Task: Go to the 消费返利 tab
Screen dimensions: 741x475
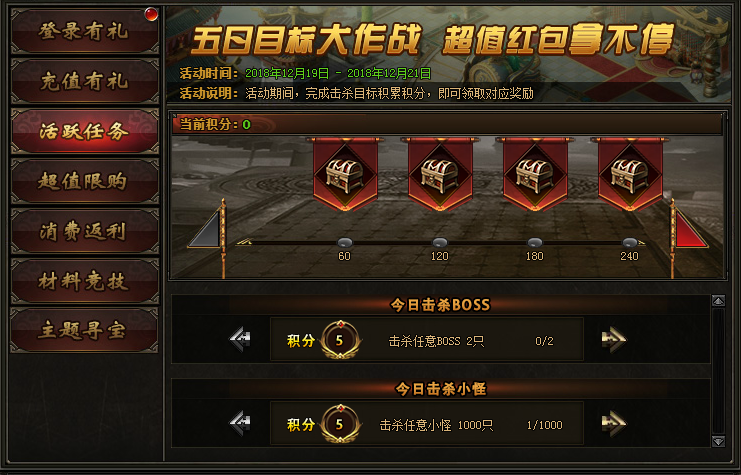Action: tap(85, 232)
